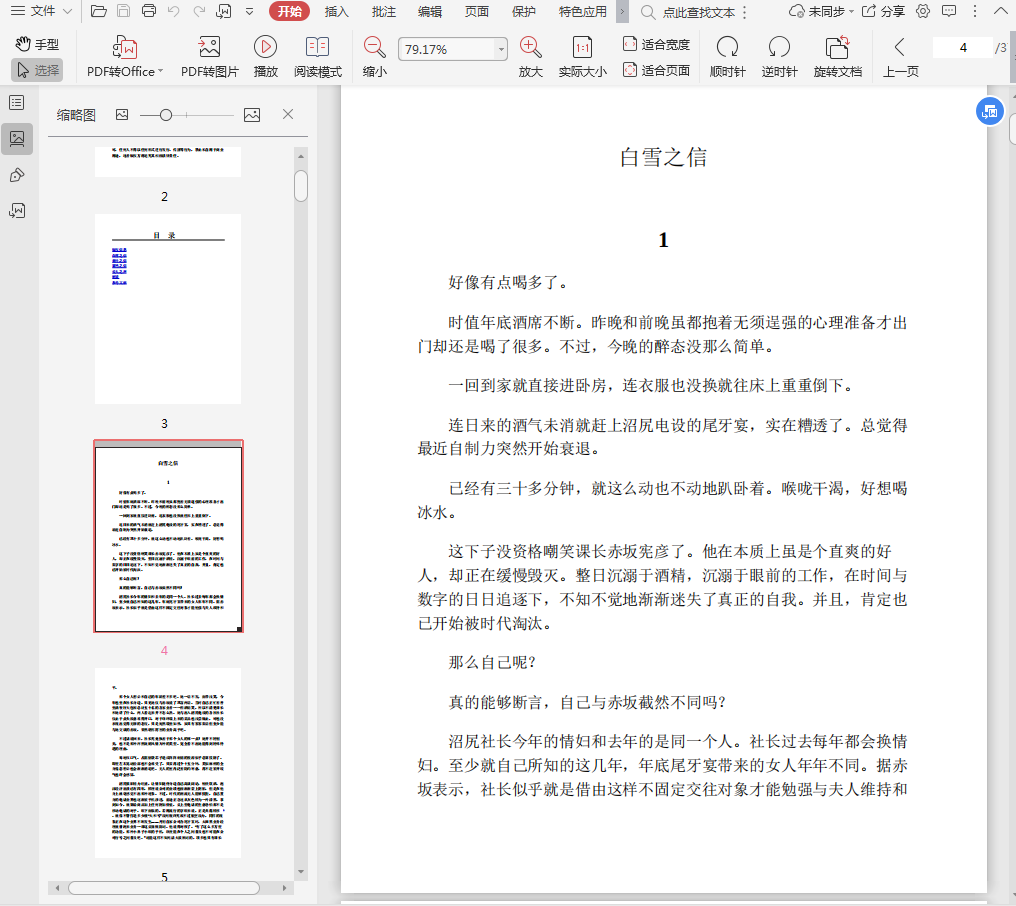The height and width of the screenshot is (906, 1016).
Task: Click the 白雪之信 document title
Action: tap(663, 157)
